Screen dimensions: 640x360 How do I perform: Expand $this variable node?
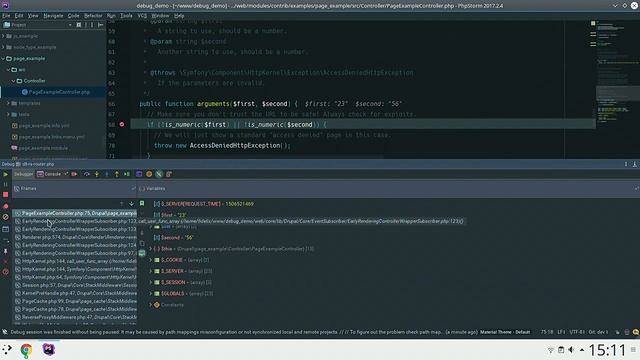151,249
